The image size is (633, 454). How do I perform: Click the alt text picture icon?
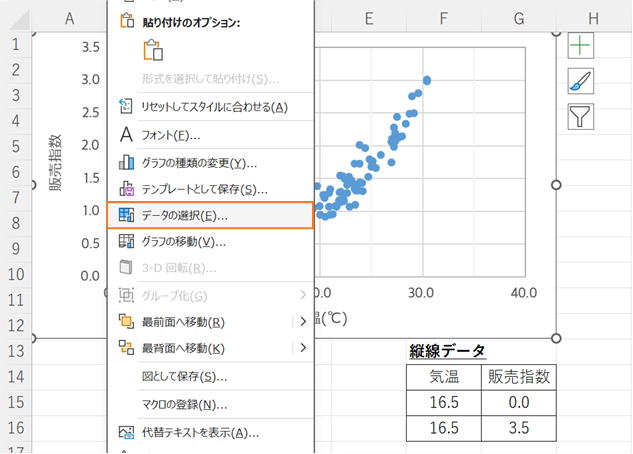(x=126, y=433)
